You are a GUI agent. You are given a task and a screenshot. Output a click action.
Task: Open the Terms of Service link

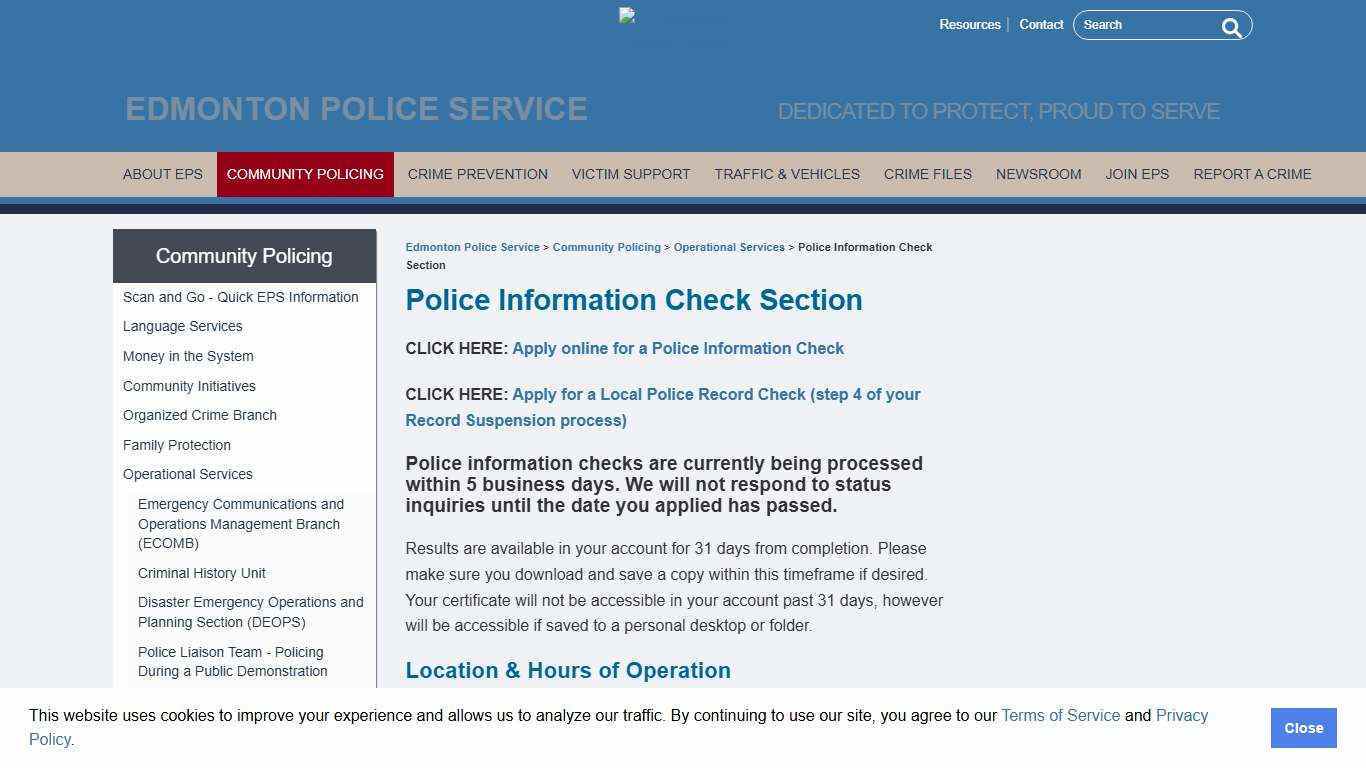[1060, 715]
